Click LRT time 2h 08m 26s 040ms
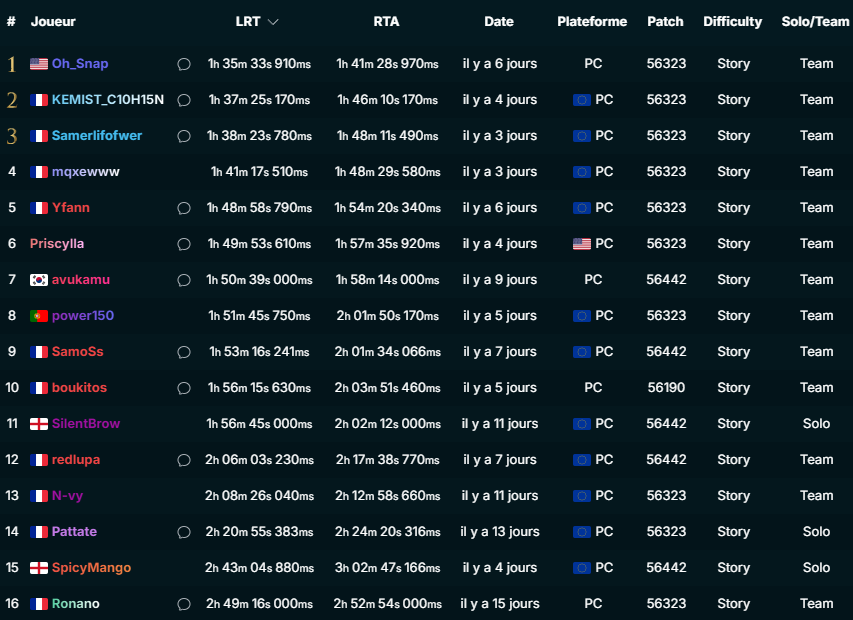Viewport: 853px width, 620px height. tap(259, 495)
